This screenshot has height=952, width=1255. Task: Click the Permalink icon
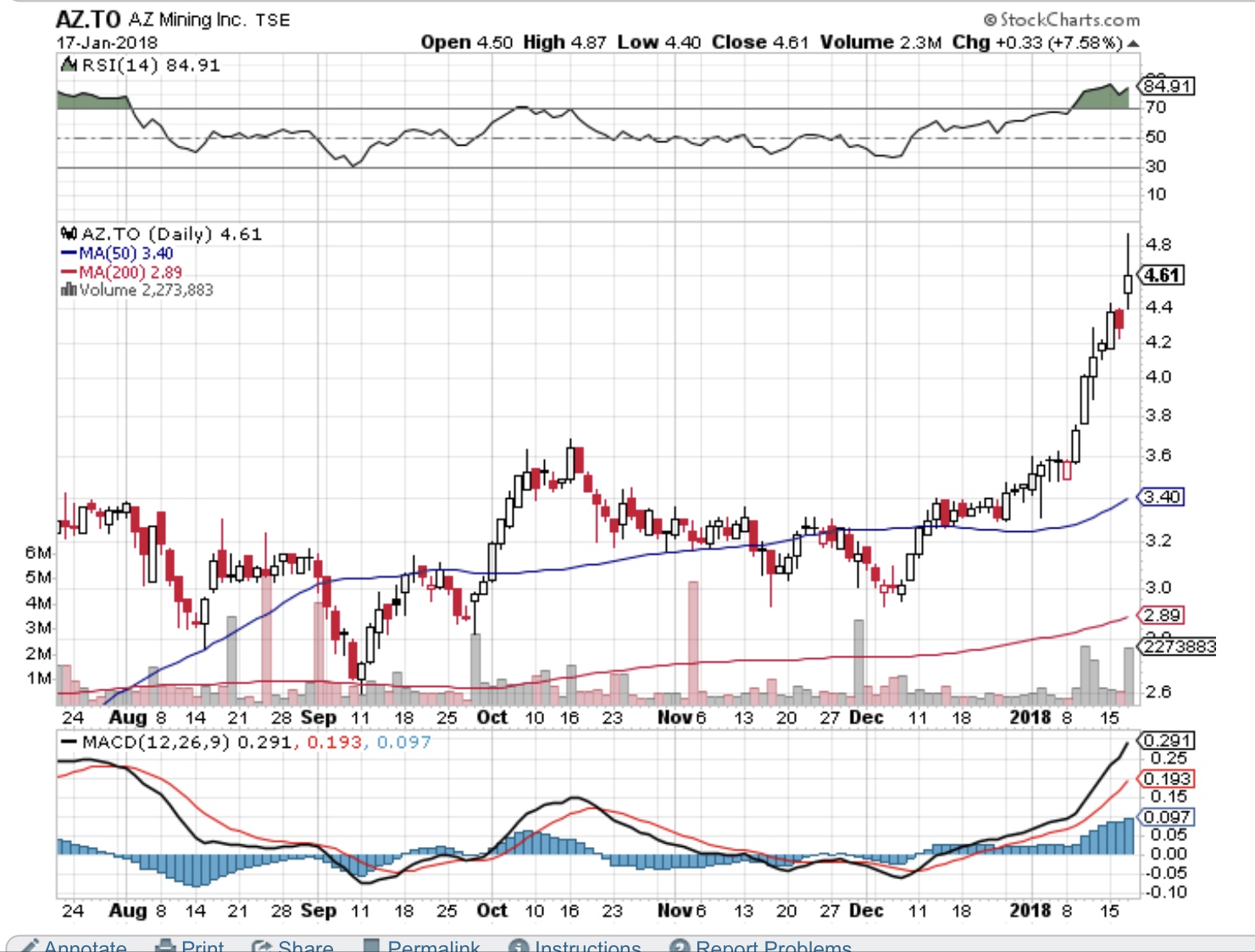[x=370, y=945]
